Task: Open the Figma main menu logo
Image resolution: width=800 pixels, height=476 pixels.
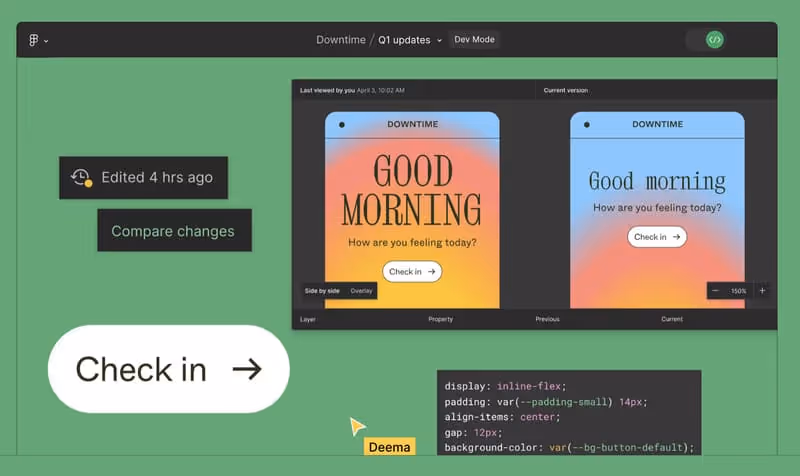Action: 34,40
